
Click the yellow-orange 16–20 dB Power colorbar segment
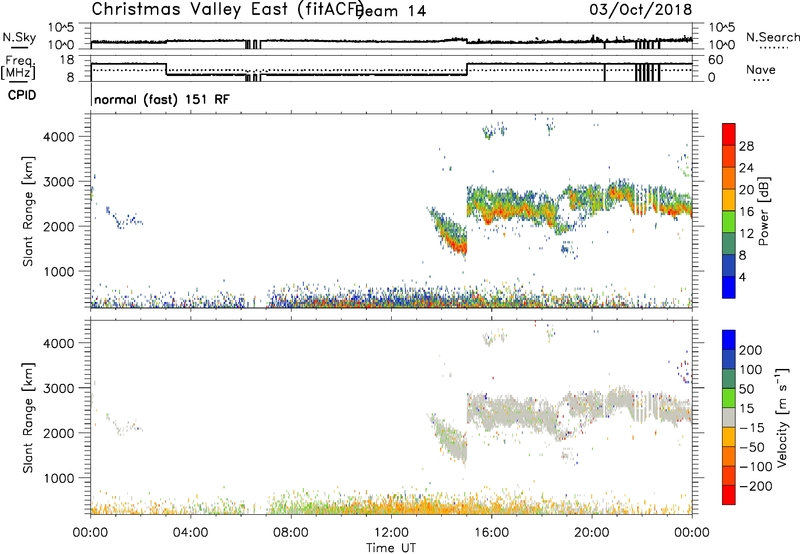[x=729, y=200]
